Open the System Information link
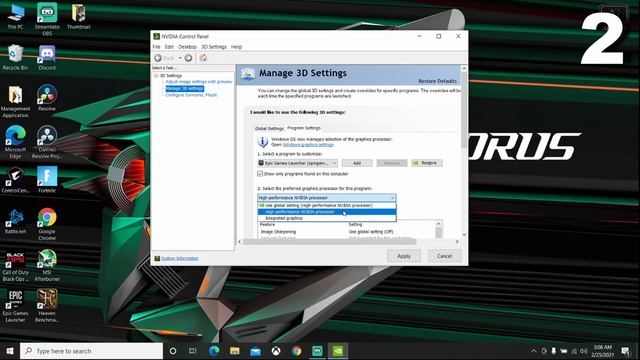Viewport: 640px width, 360px height. click(x=180, y=258)
